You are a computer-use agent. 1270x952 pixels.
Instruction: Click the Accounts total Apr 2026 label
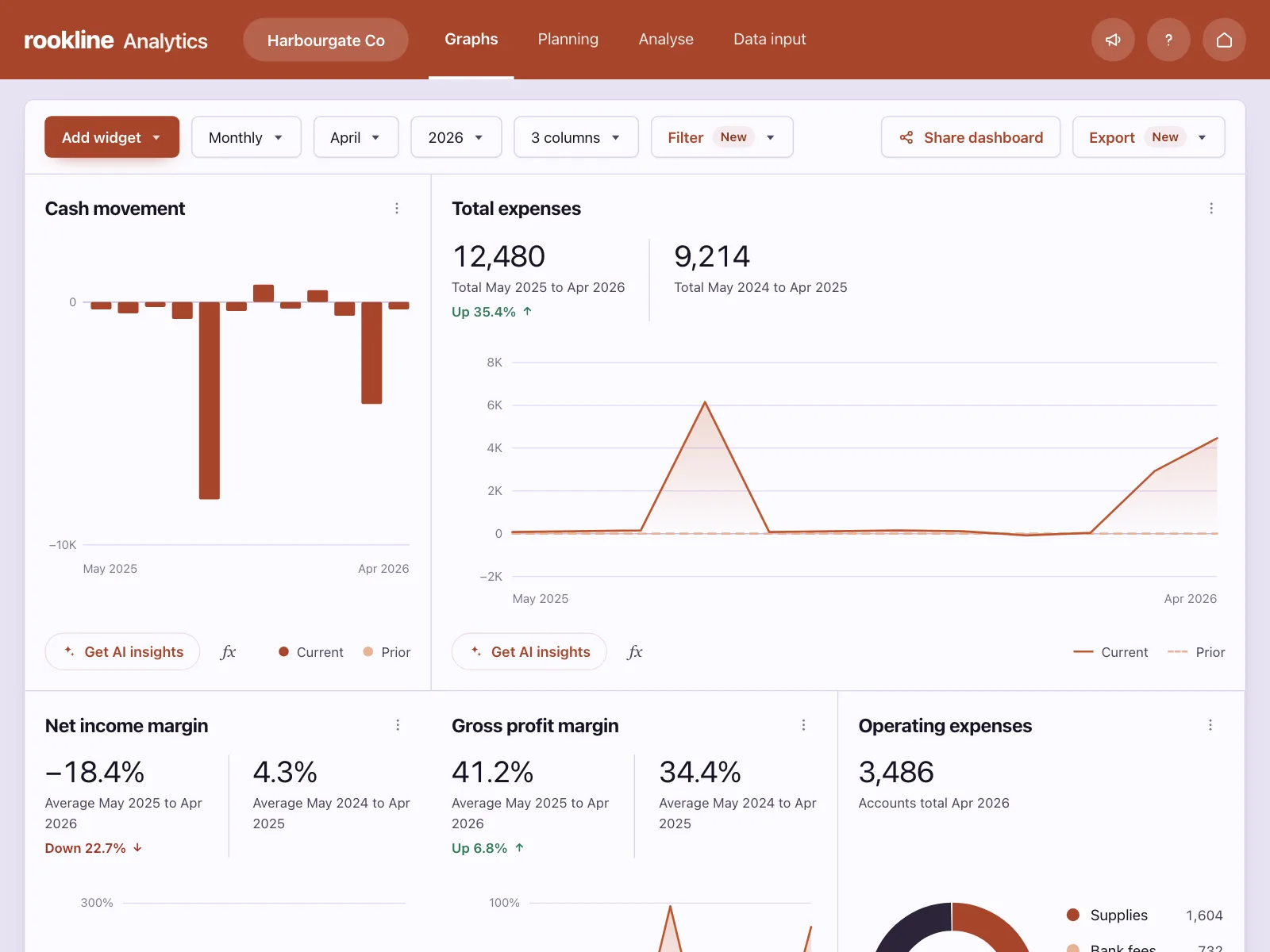tap(933, 803)
